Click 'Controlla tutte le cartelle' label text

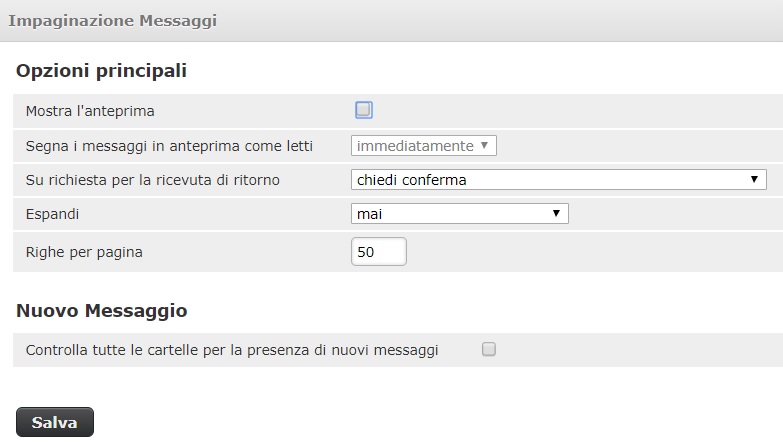point(232,350)
